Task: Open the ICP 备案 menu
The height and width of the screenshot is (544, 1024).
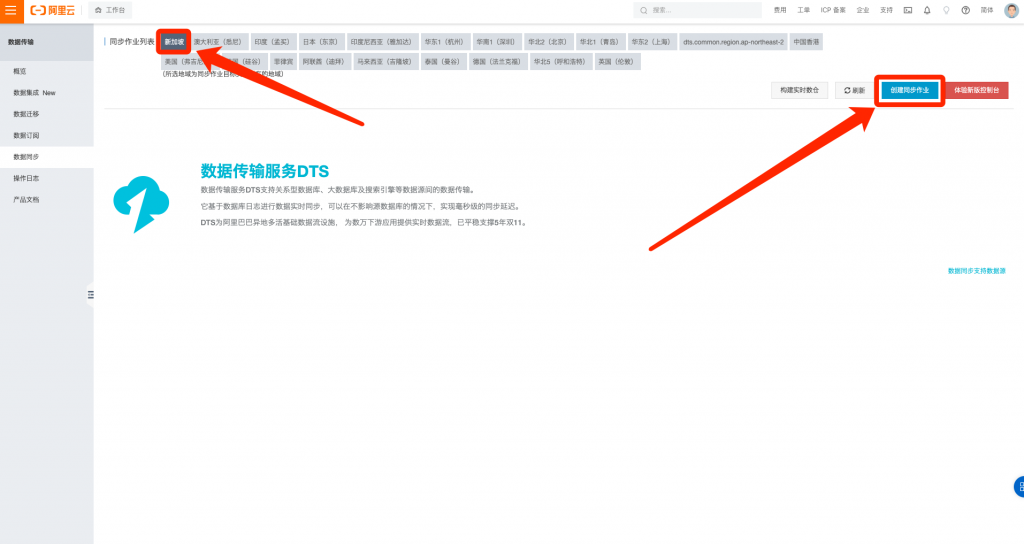Action: coord(833,10)
